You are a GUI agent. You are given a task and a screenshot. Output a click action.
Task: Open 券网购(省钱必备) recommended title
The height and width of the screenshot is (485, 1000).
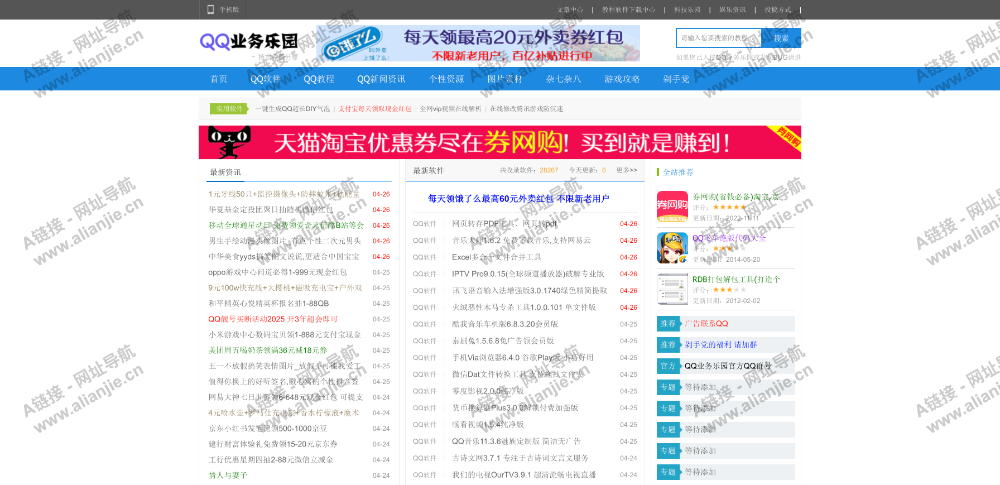click(x=736, y=197)
